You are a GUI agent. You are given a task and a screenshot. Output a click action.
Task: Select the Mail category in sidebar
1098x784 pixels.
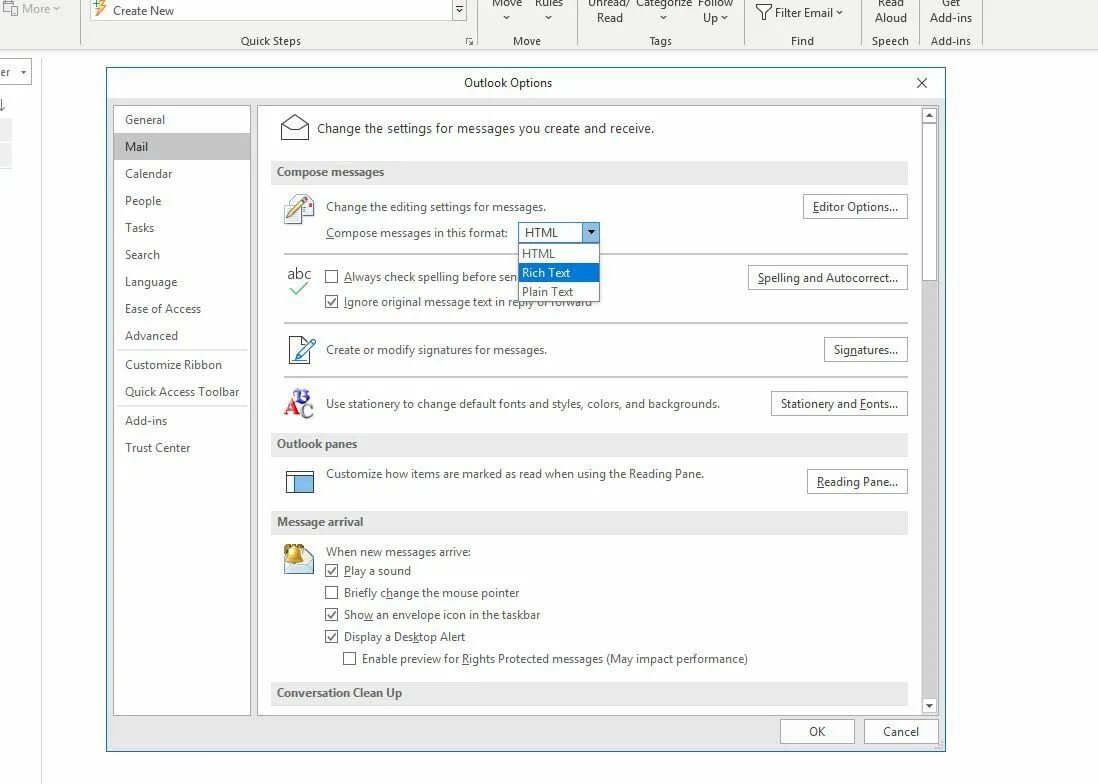tap(182, 147)
